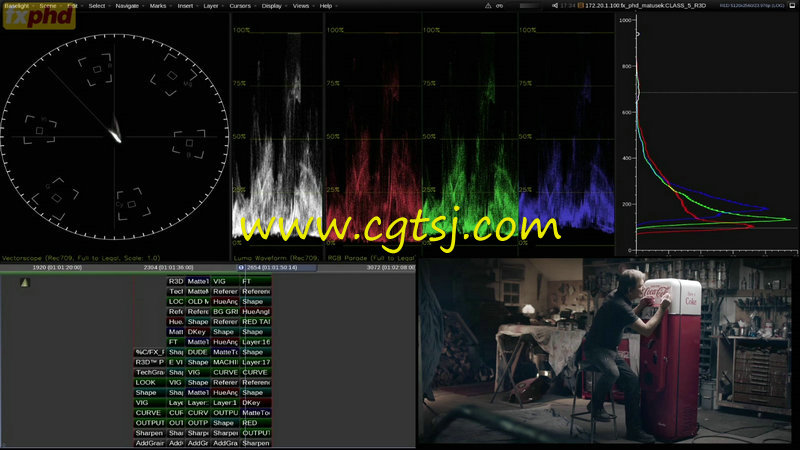The height and width of the screenshot is (450, 800).
Task: Click the yellow marker icon in timeline
Action: [24, 282]
